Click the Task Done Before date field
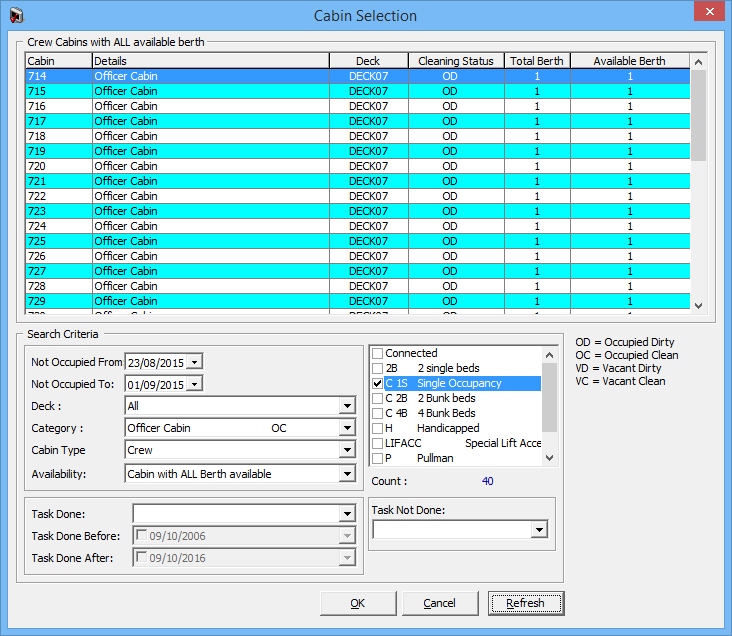Image resolution: width=732 pixels, height=636 pixels. click(x=243, y=536)
